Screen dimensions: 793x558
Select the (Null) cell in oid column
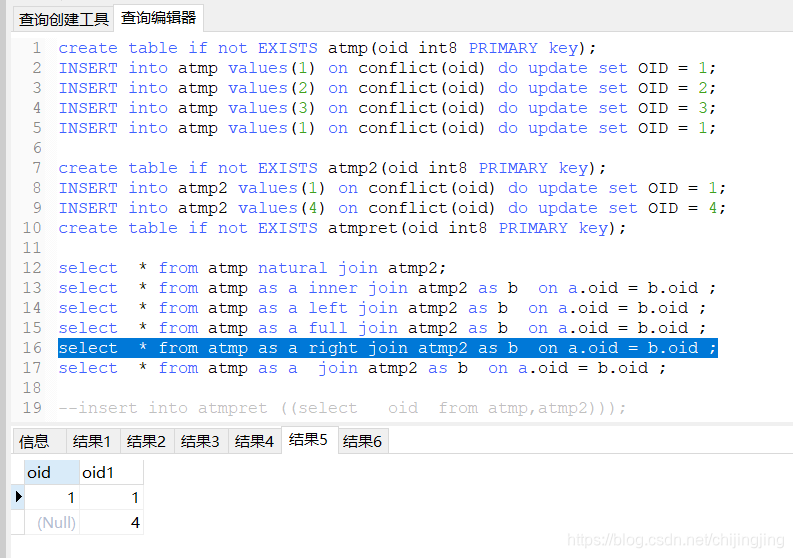point(52,522)
